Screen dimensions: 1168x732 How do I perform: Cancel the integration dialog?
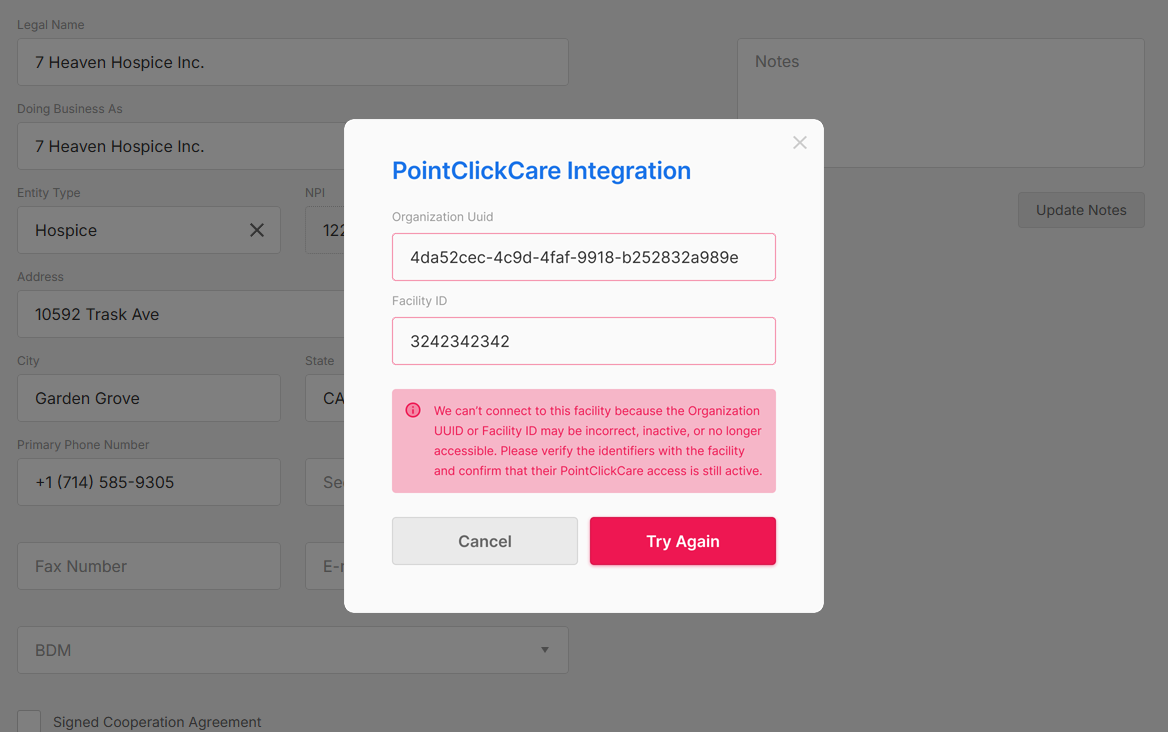485,541
